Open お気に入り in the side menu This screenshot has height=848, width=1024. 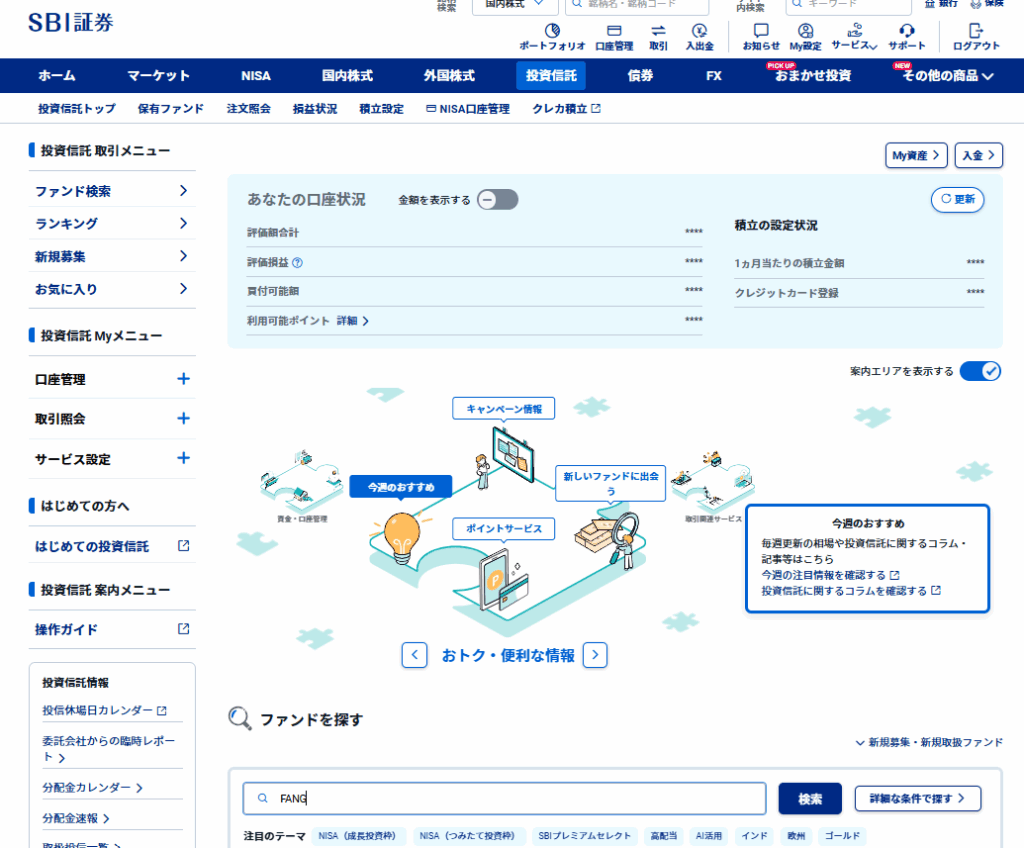112,289
